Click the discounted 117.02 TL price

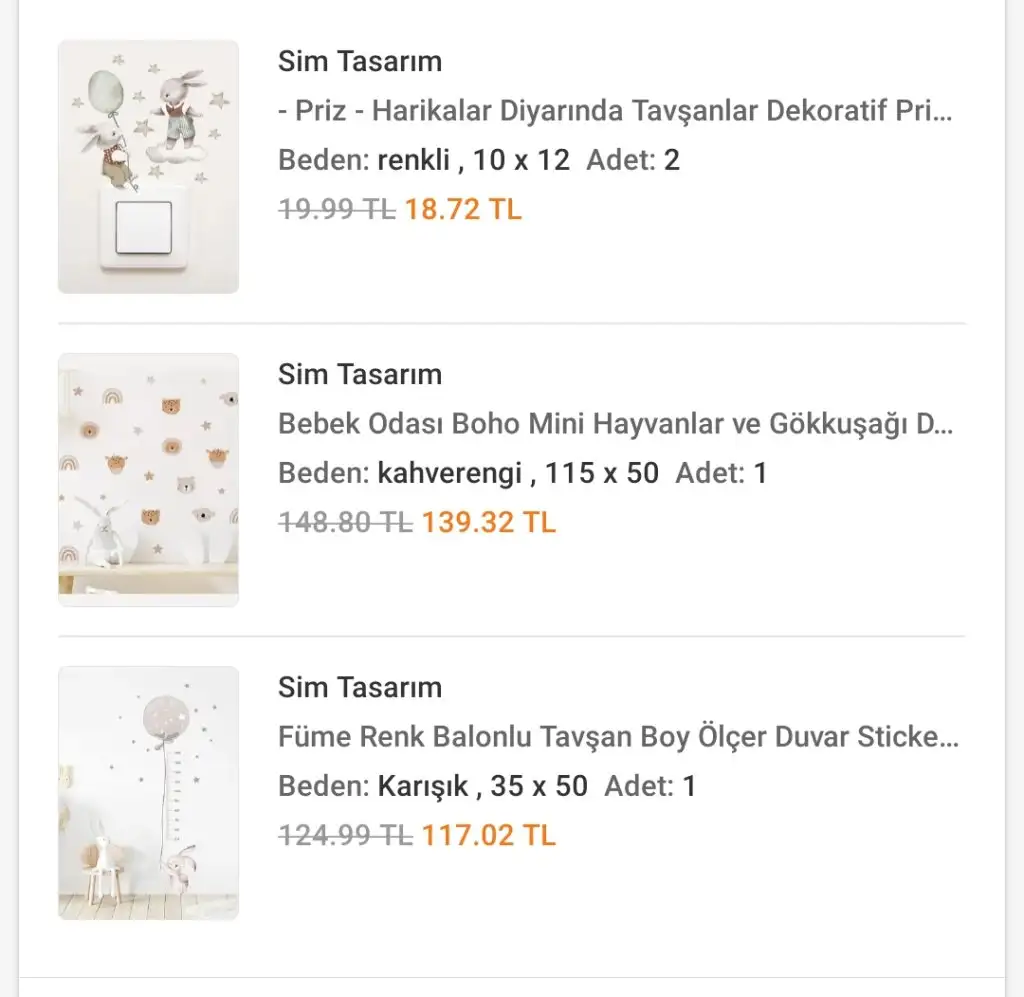pyautogui.click(x=488, y=835)
